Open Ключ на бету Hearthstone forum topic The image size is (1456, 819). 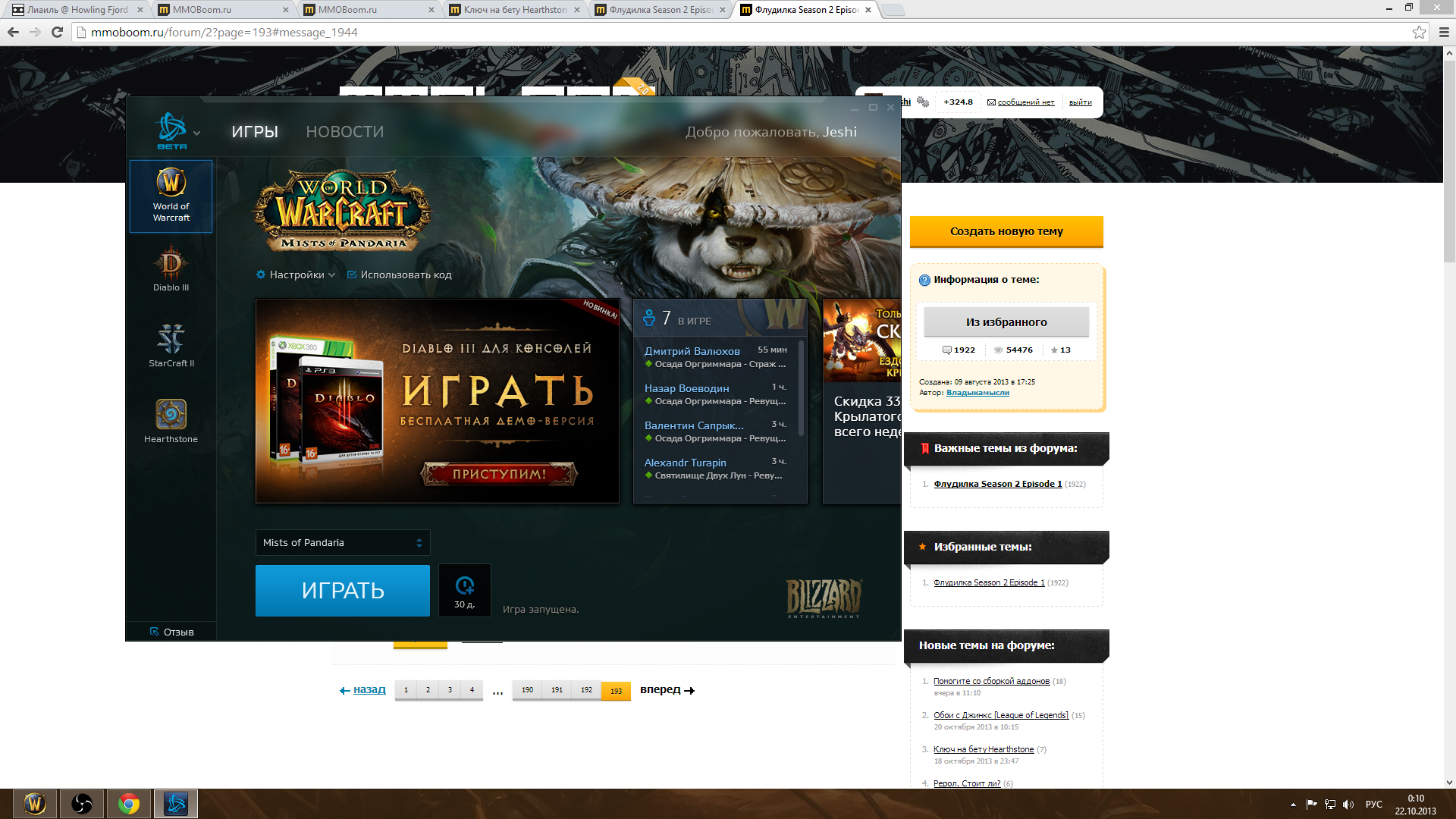tap(984, 749)
